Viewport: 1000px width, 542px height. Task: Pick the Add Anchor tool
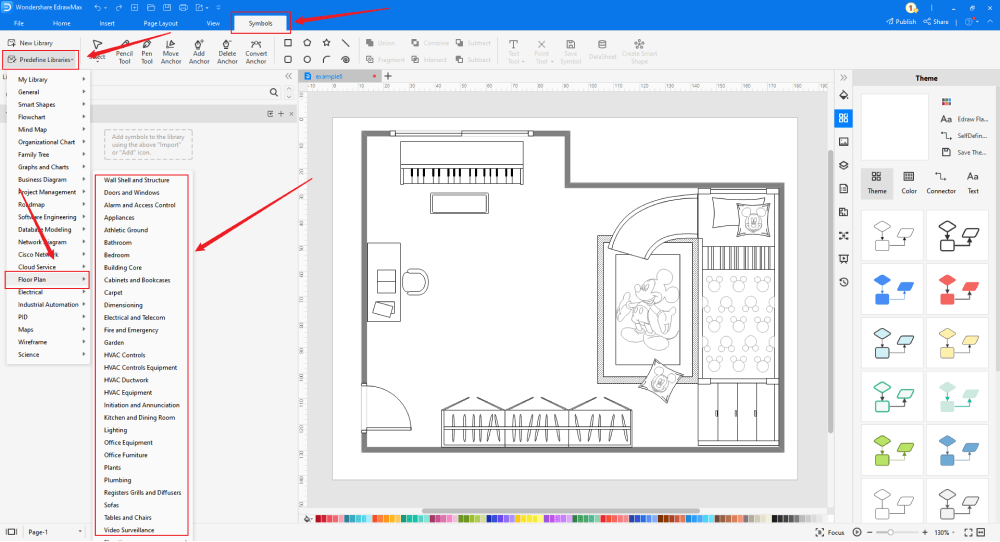pos(199,51)
